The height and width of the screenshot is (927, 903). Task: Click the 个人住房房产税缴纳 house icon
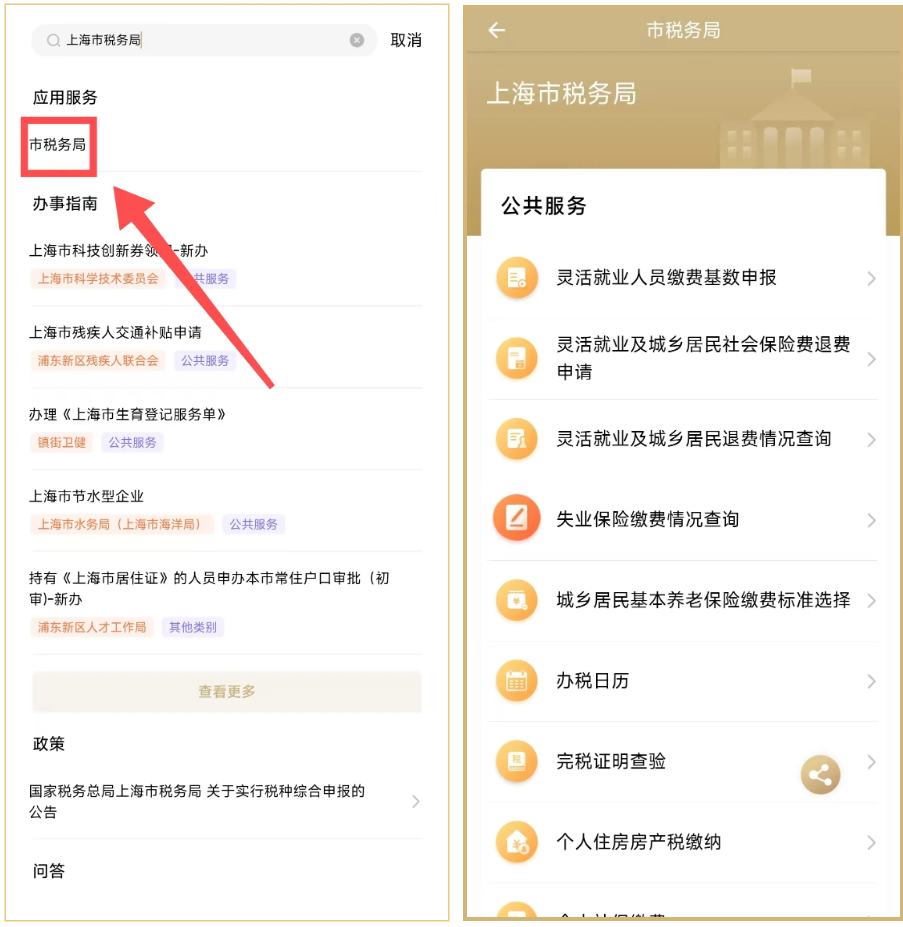click(517, 842)
